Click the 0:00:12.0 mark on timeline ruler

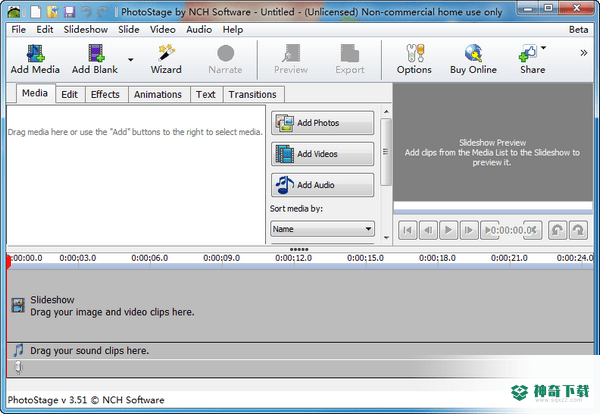point(293,258)
